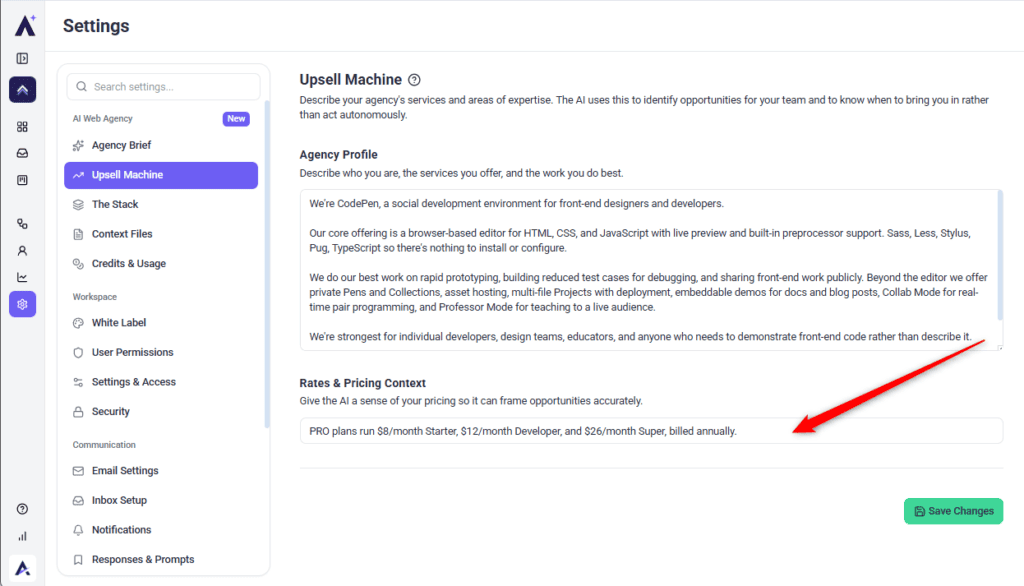1024x586 pixels.
Task: Click the Notifications bell icon
Action: tap(78, 530)
